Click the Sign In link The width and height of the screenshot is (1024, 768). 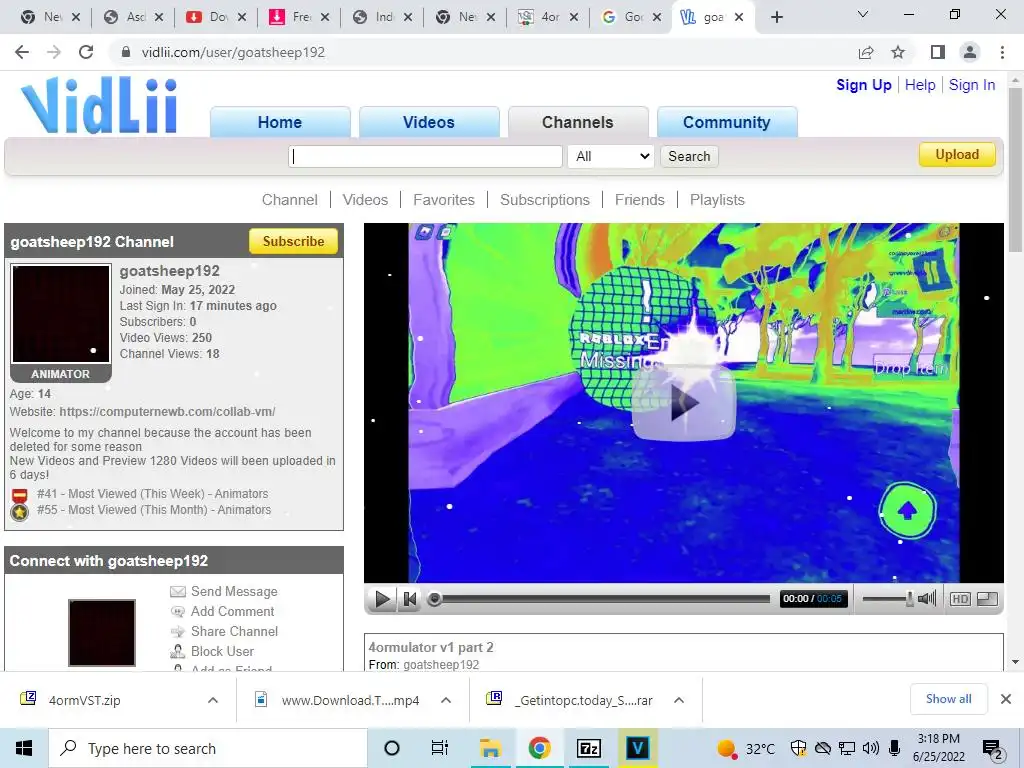tap(972, 85)
